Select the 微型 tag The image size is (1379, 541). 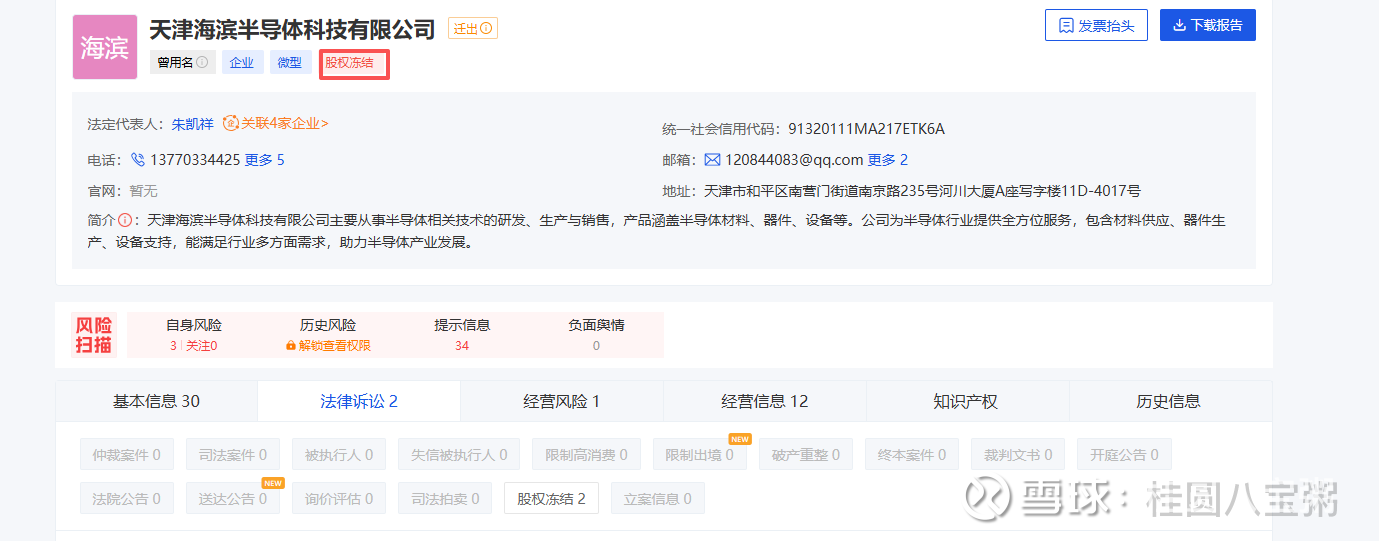point(290,62)
